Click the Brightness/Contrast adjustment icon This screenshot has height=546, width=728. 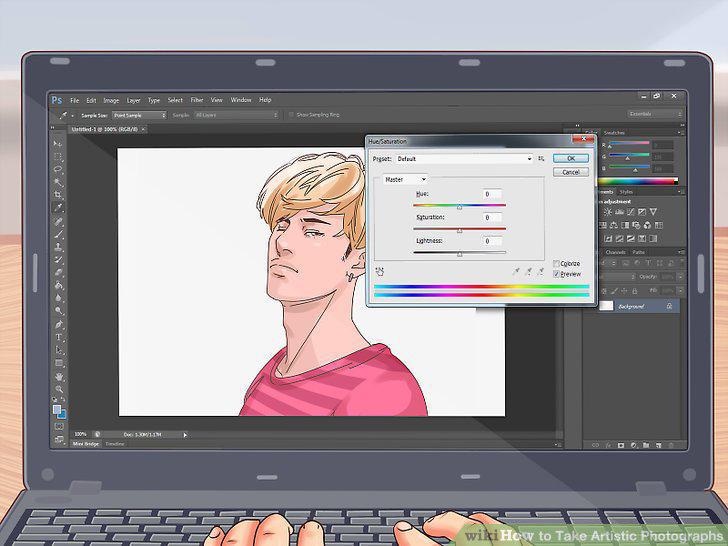pyautogui.click(x=608, y=212)
